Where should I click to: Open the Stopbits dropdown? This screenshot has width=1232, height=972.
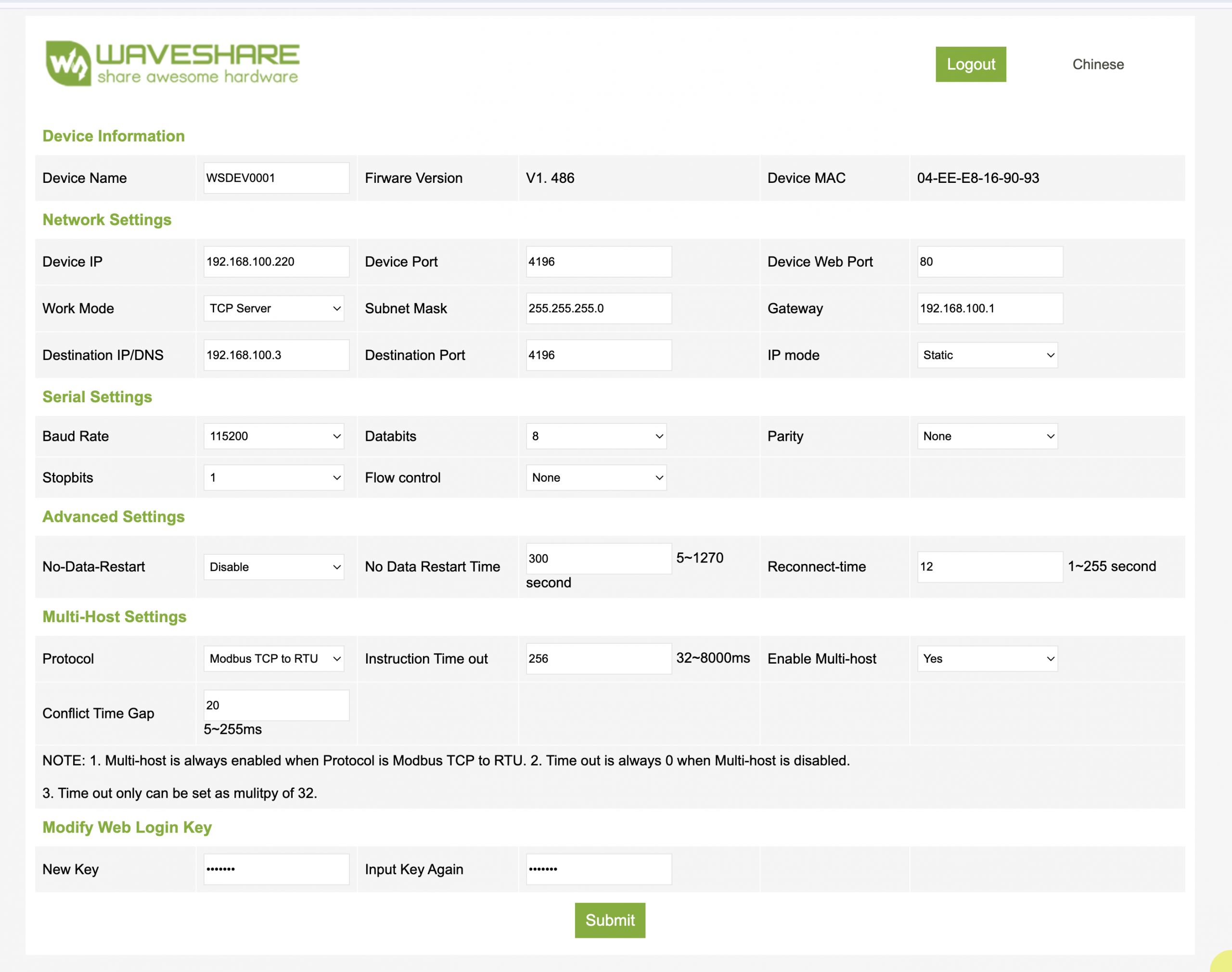coord(274,477)
